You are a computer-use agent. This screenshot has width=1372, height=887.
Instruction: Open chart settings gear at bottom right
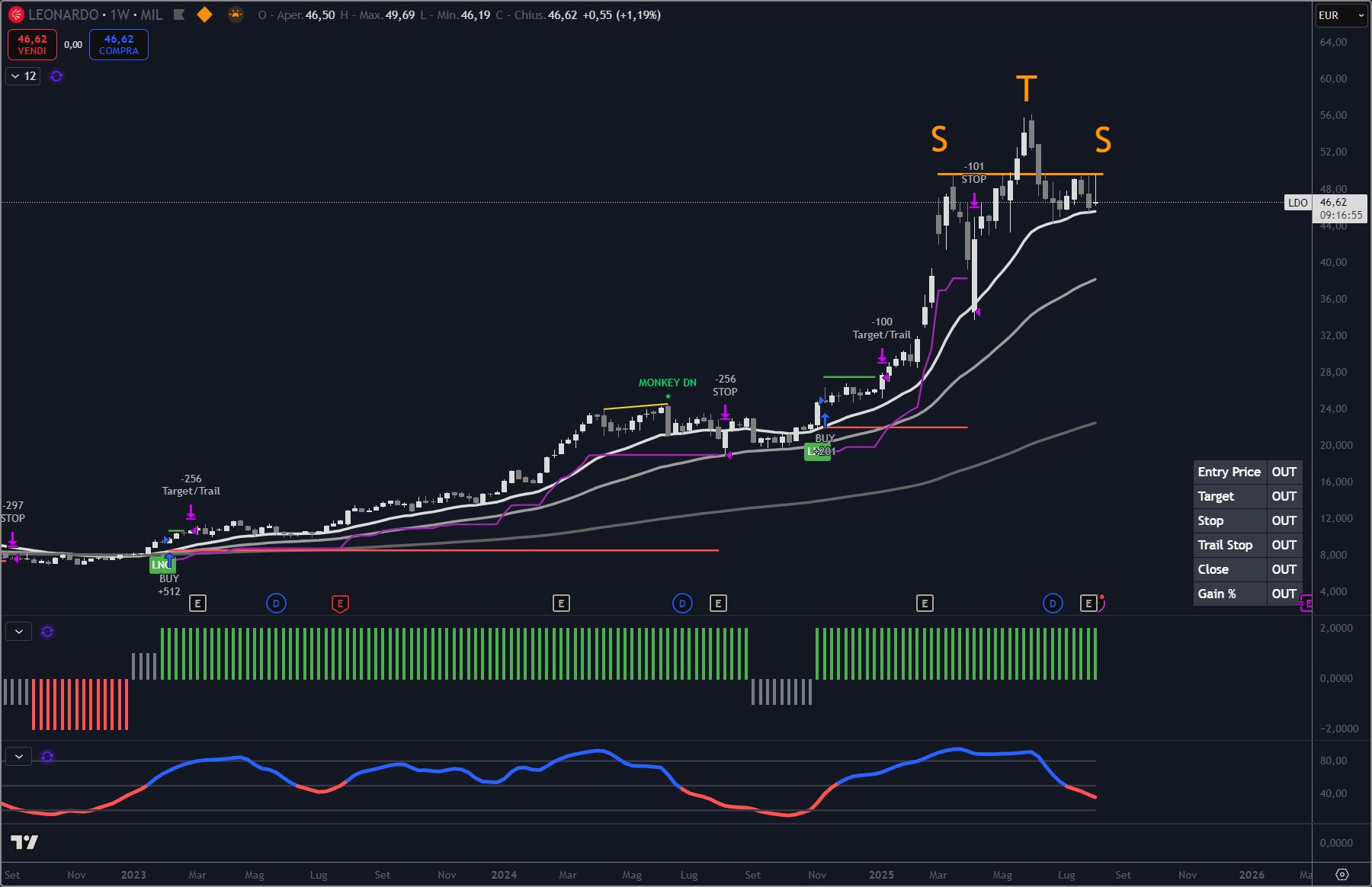click(x=1342, y=874)
